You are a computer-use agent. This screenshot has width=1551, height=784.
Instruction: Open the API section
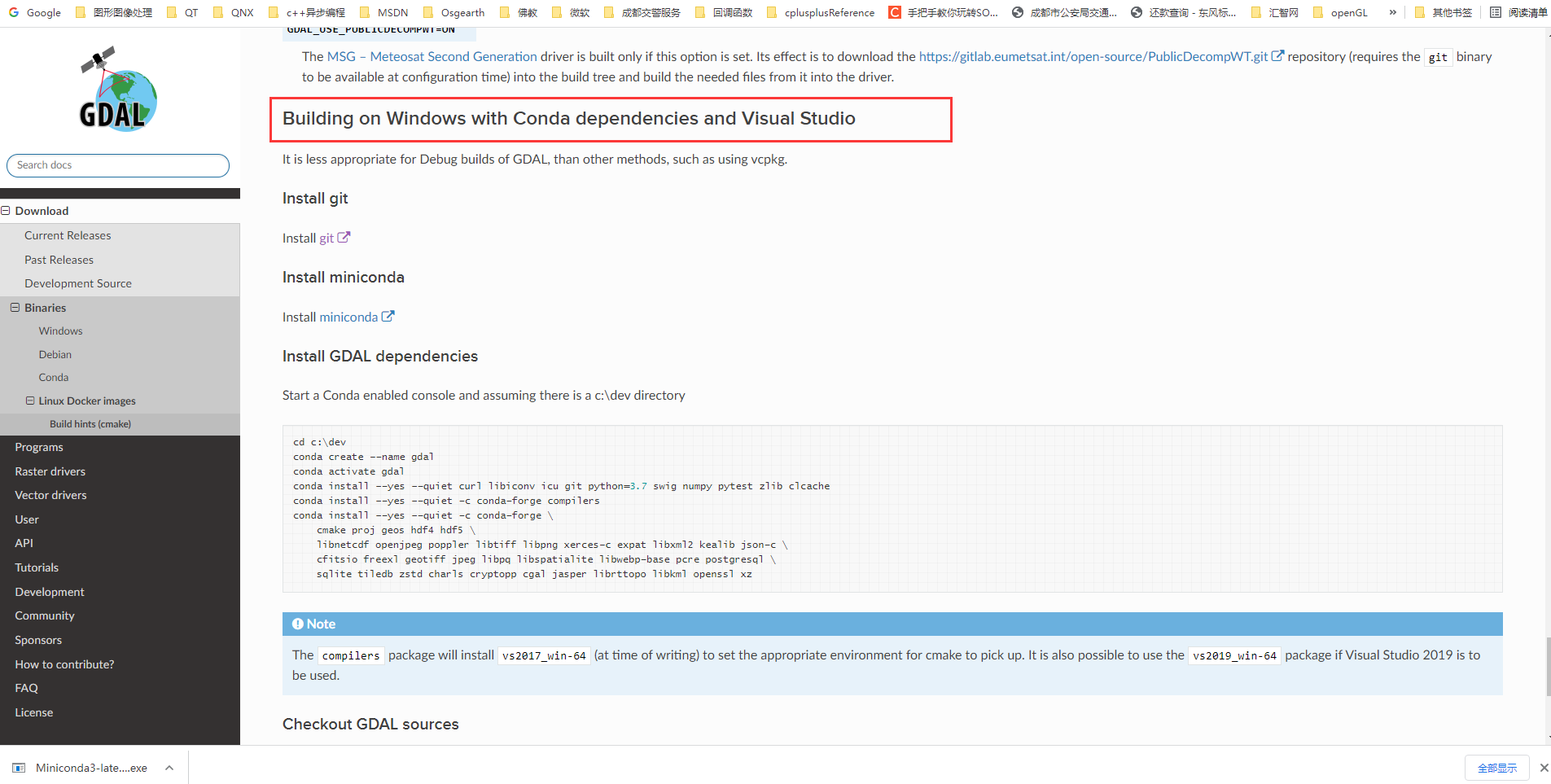click(x=24, y=543)
